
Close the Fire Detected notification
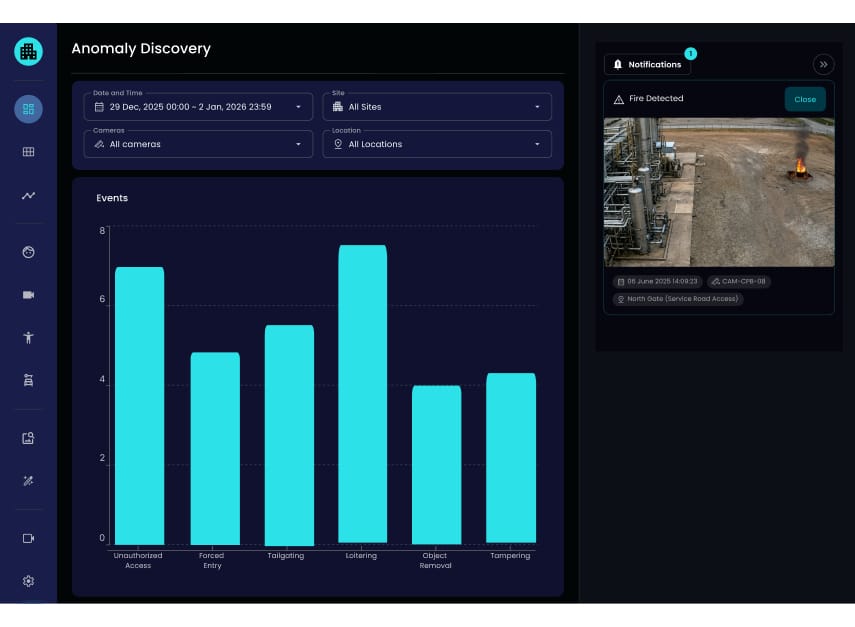coord(805,99)
